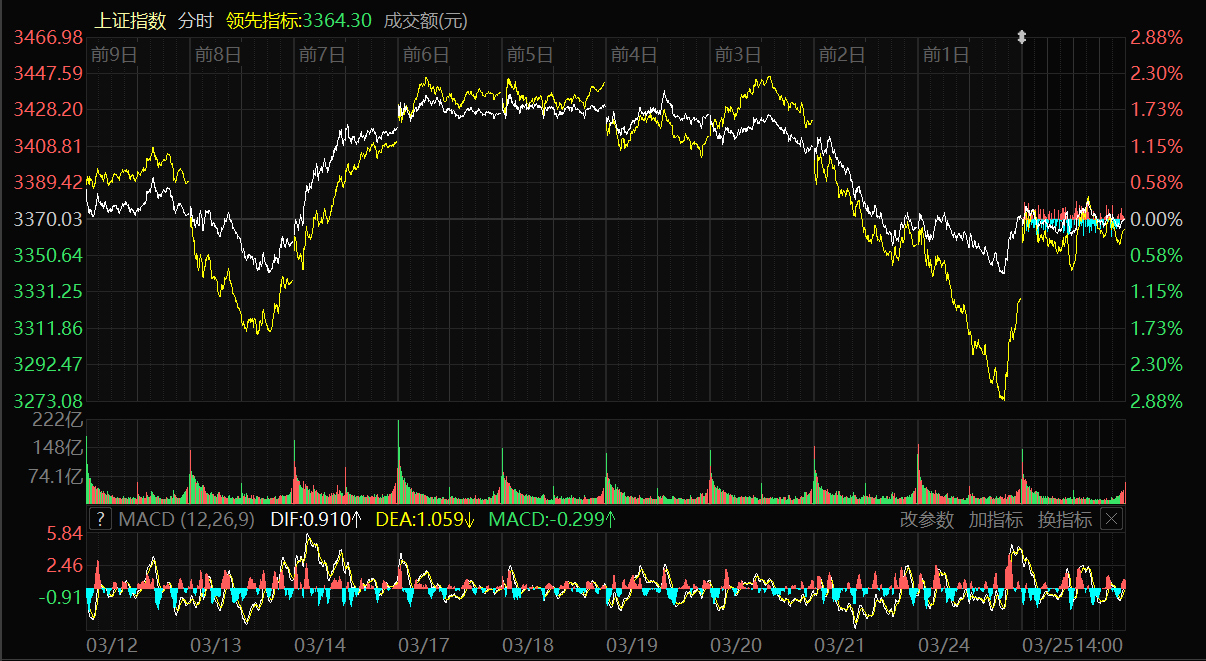Open 改参数 to change MACD parameters
1206x661 pixels.
tap(927, 519)
